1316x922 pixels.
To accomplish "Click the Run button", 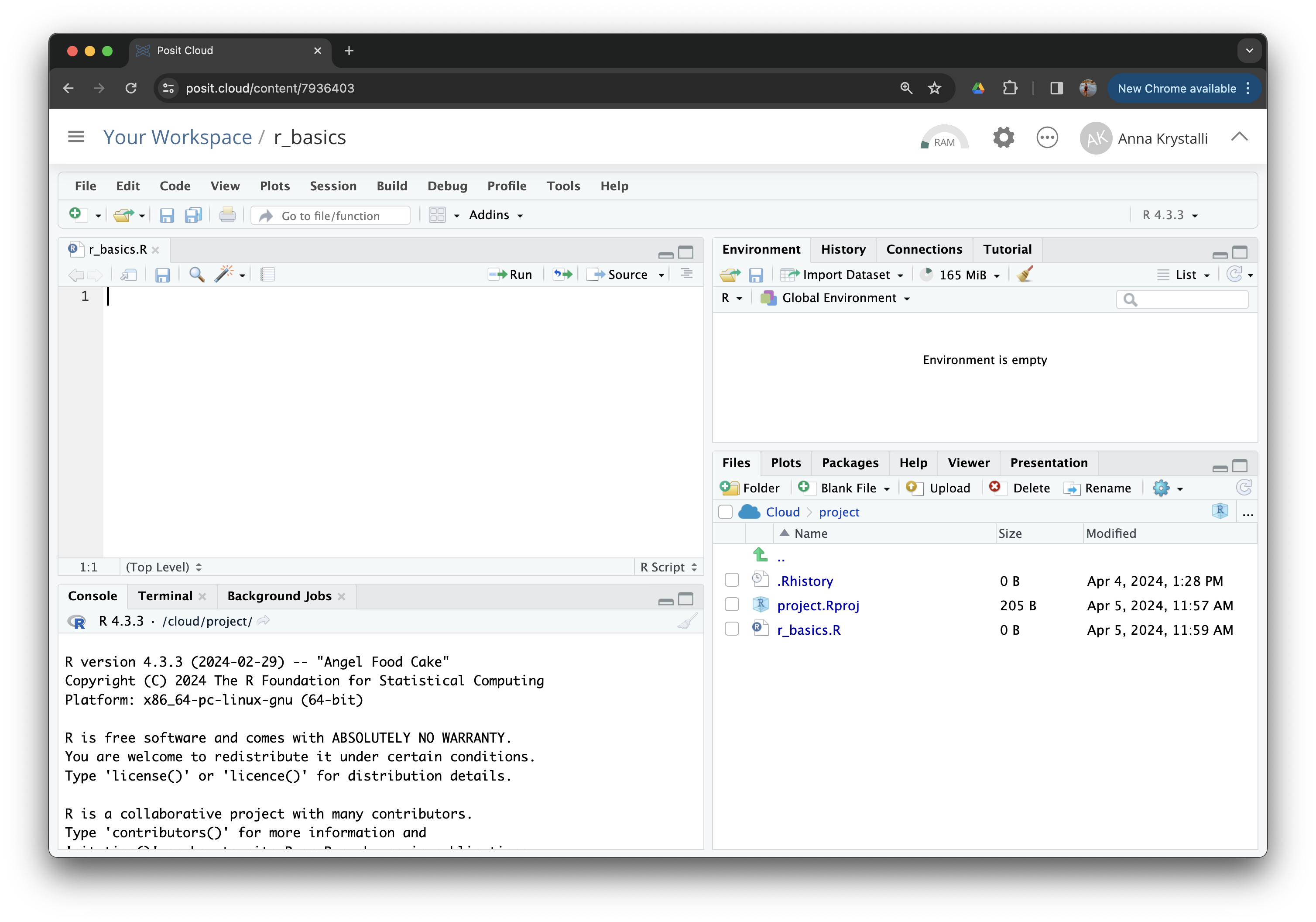I will [510, 275].
